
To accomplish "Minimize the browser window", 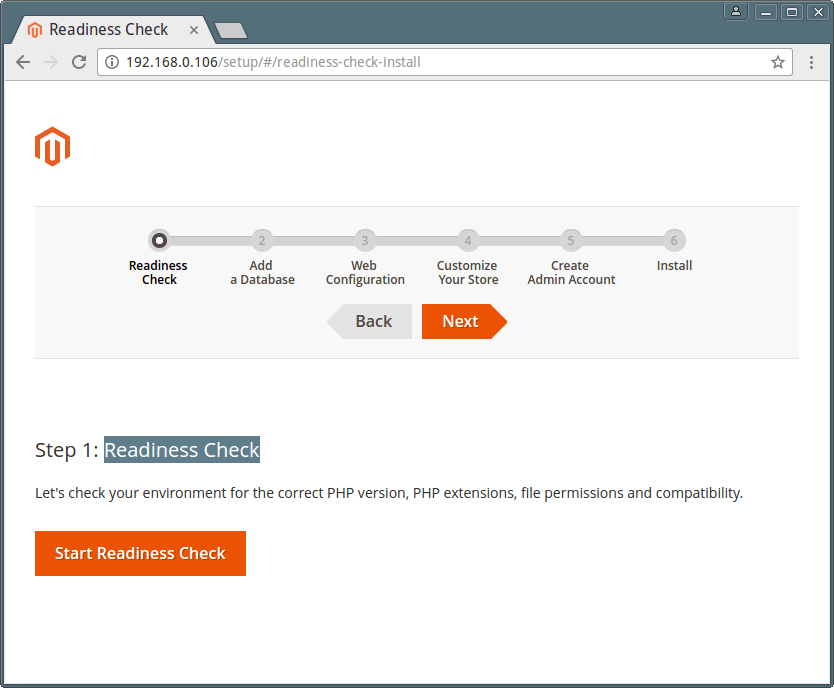I will click(765, 12).
